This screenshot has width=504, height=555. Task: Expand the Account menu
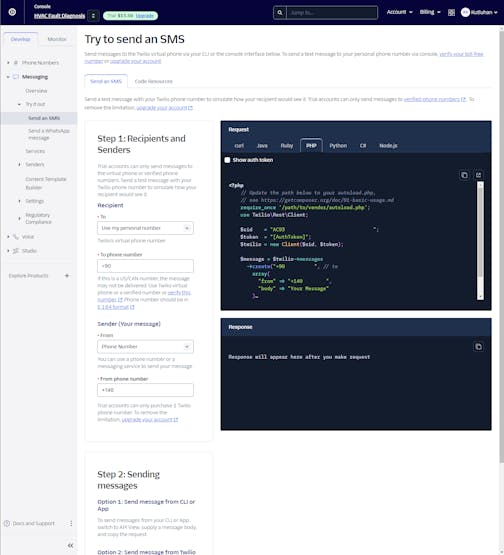coord(399,12)
